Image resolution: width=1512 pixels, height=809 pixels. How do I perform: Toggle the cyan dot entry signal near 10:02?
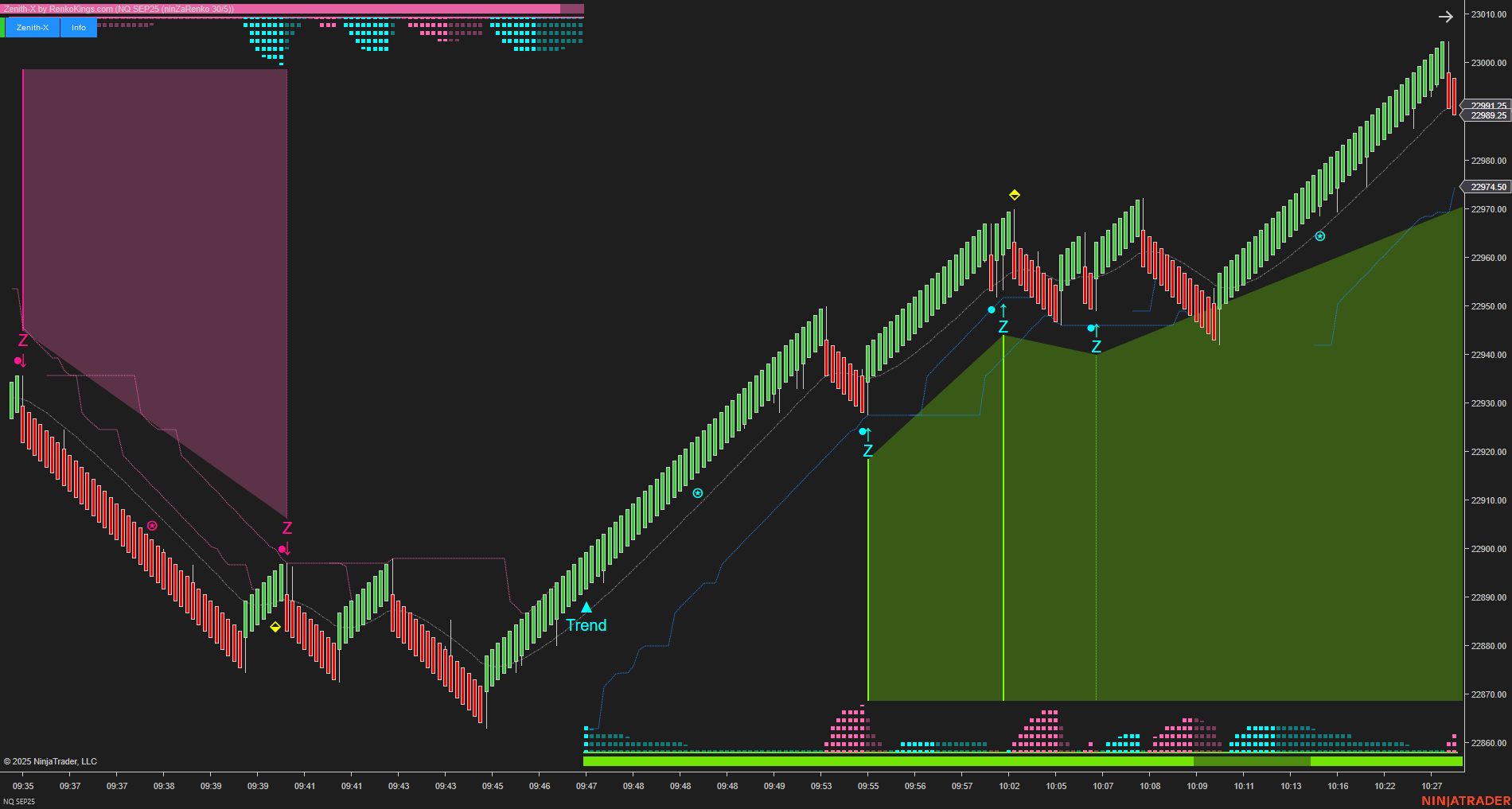tap(991, 311)
